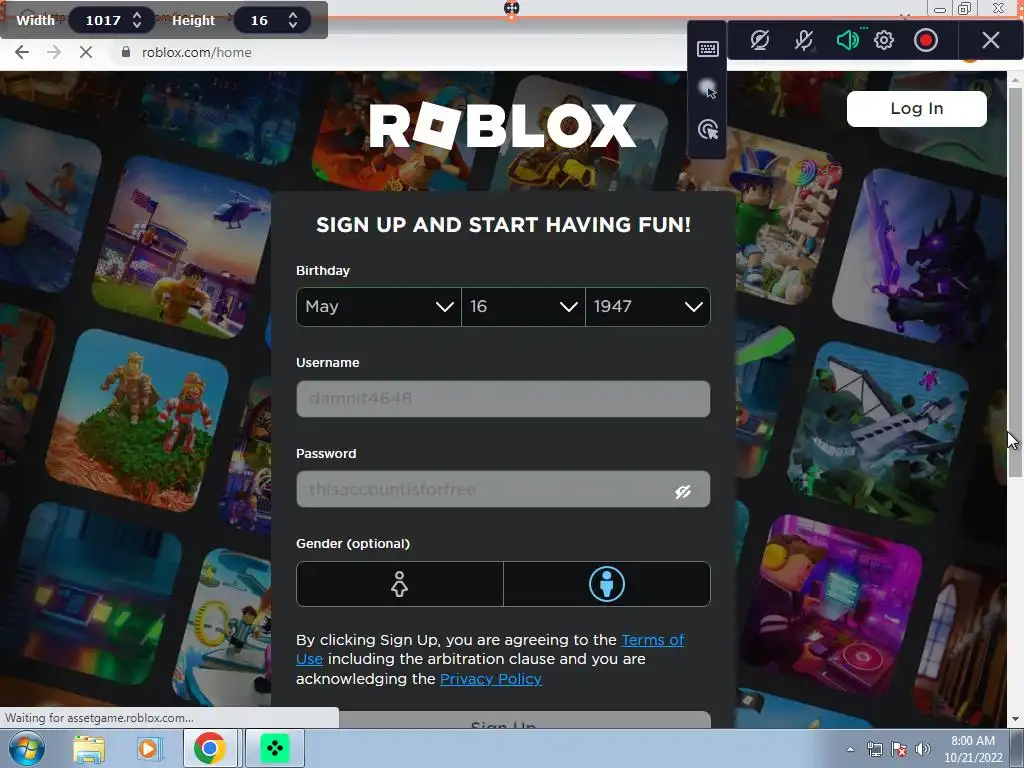Stop the page from loading

coord(86,52)
